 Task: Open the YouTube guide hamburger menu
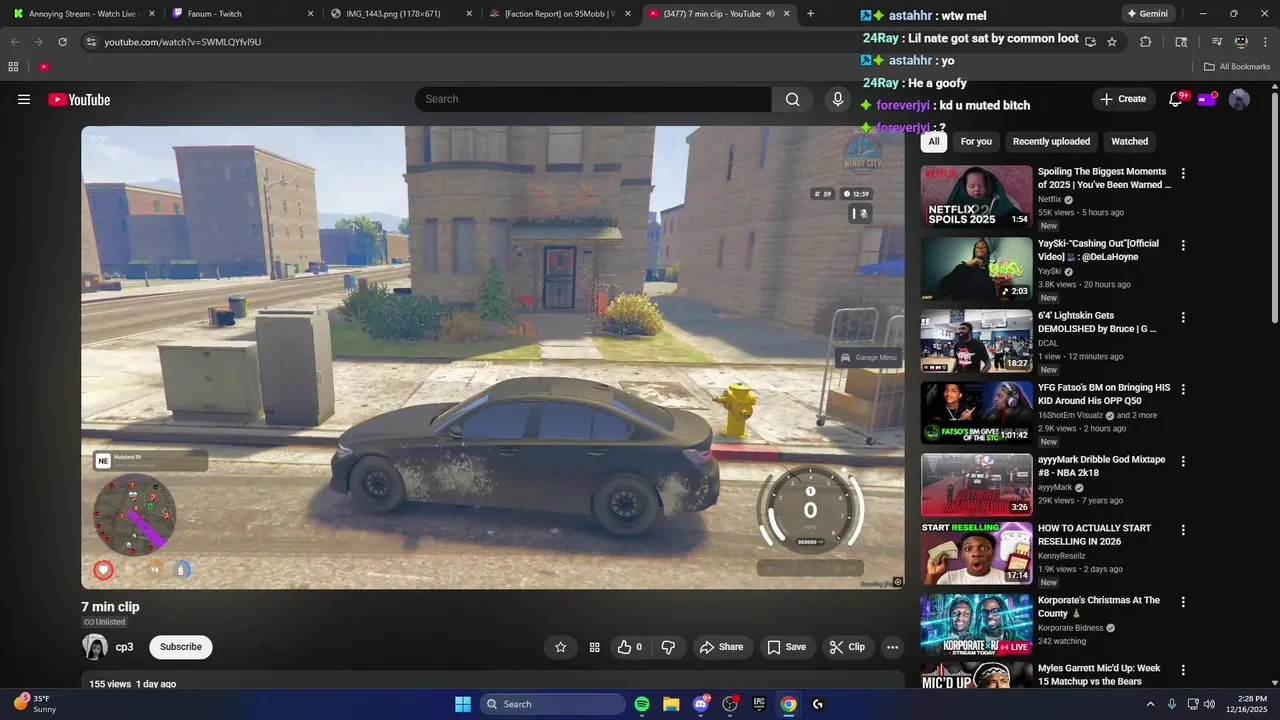point(24,99)
